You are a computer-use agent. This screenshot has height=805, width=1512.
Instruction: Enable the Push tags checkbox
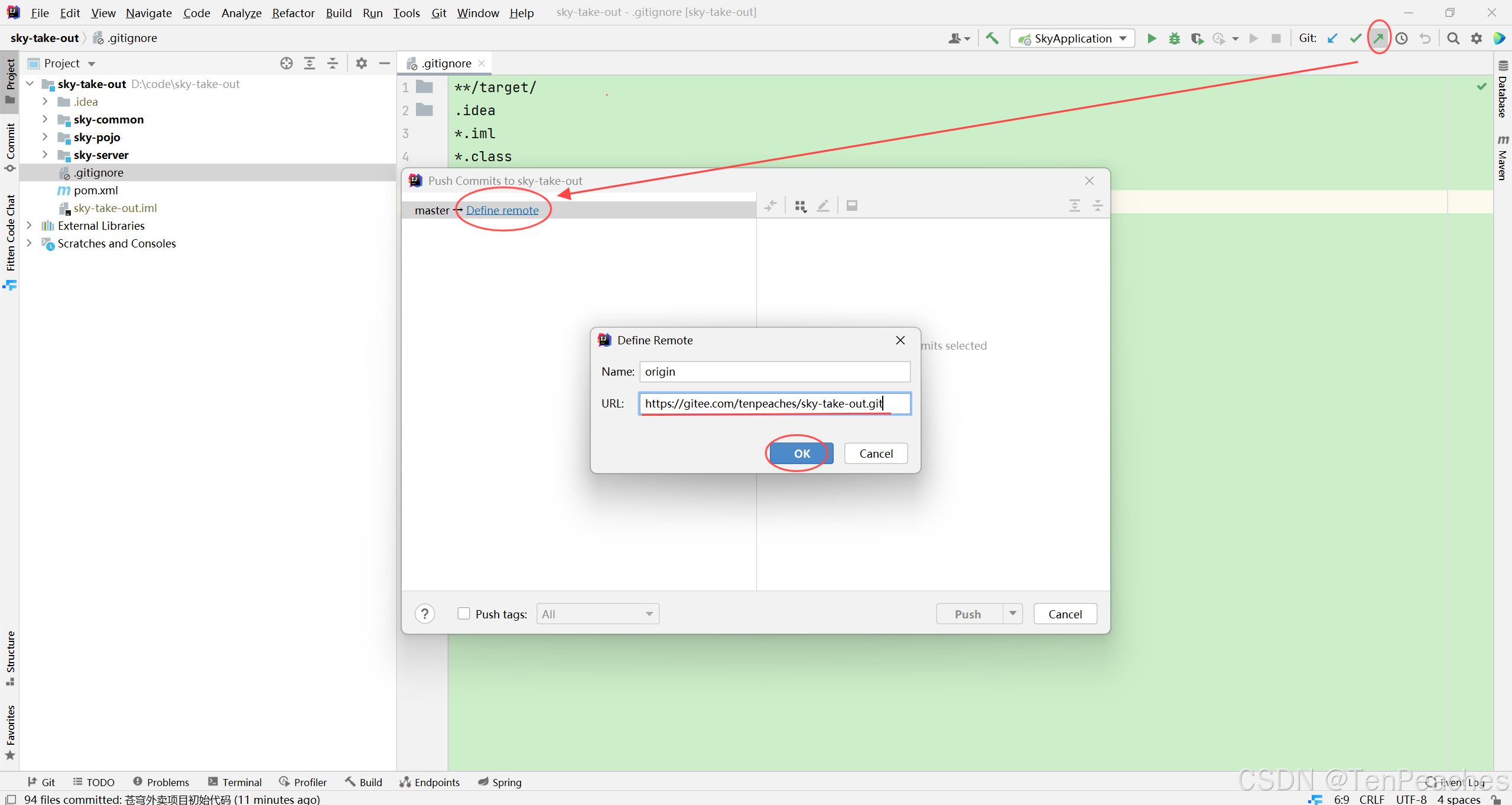tap(464, 614)
